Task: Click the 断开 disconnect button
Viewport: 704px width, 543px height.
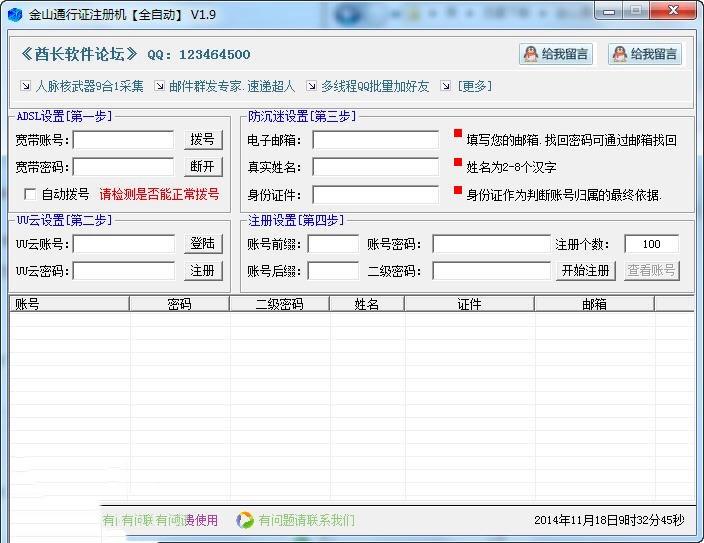Action: pyautogui.click(x=203, y=167)
